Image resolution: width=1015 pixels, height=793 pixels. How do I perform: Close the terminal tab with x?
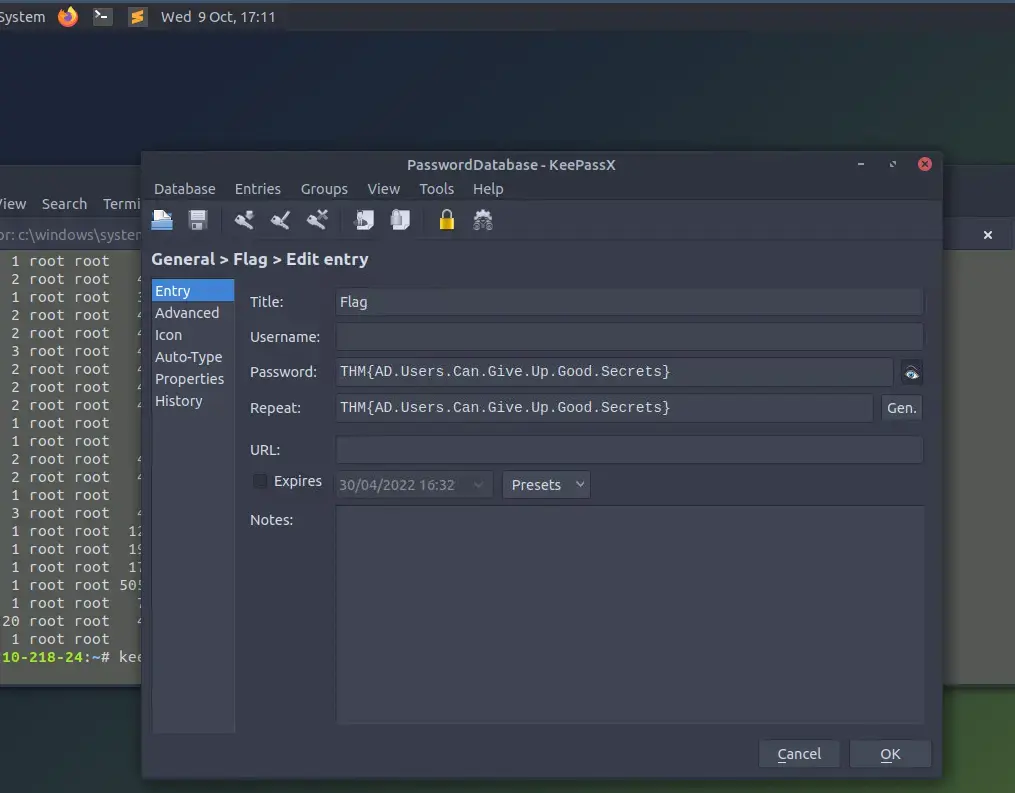pyautogui.click(x=988, y=235)
